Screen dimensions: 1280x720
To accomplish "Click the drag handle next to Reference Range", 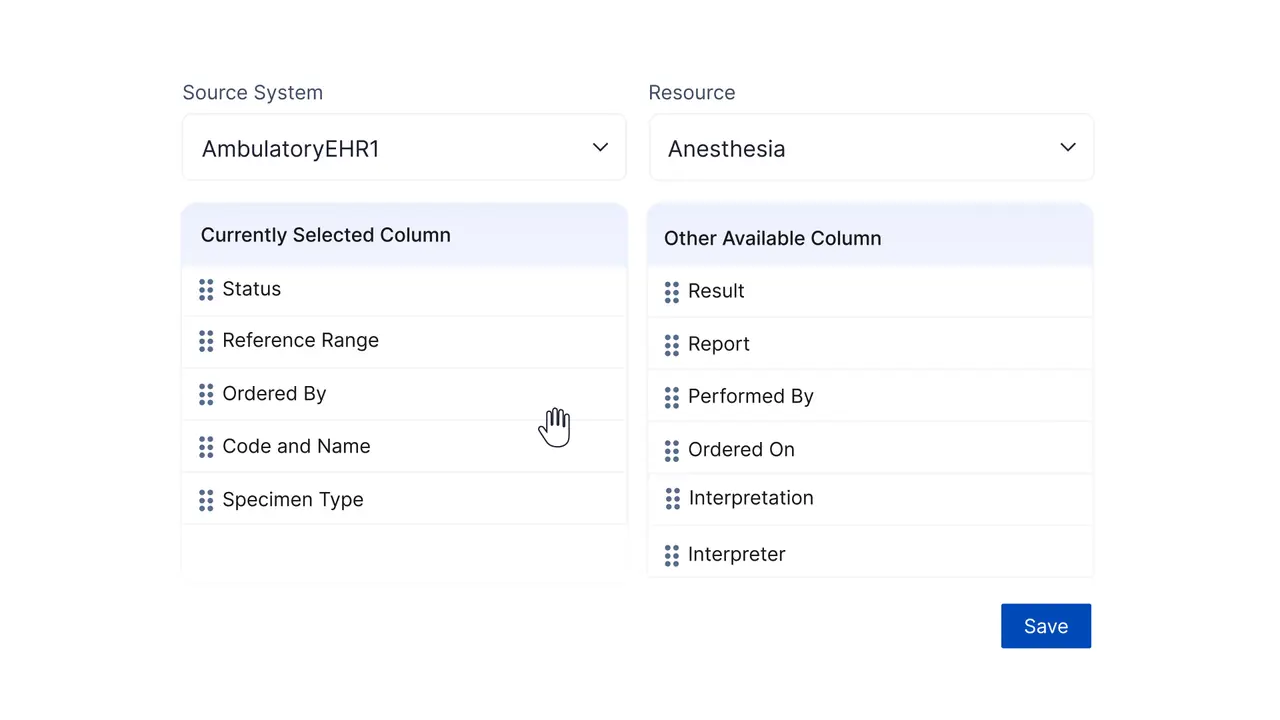I will 206,341.
